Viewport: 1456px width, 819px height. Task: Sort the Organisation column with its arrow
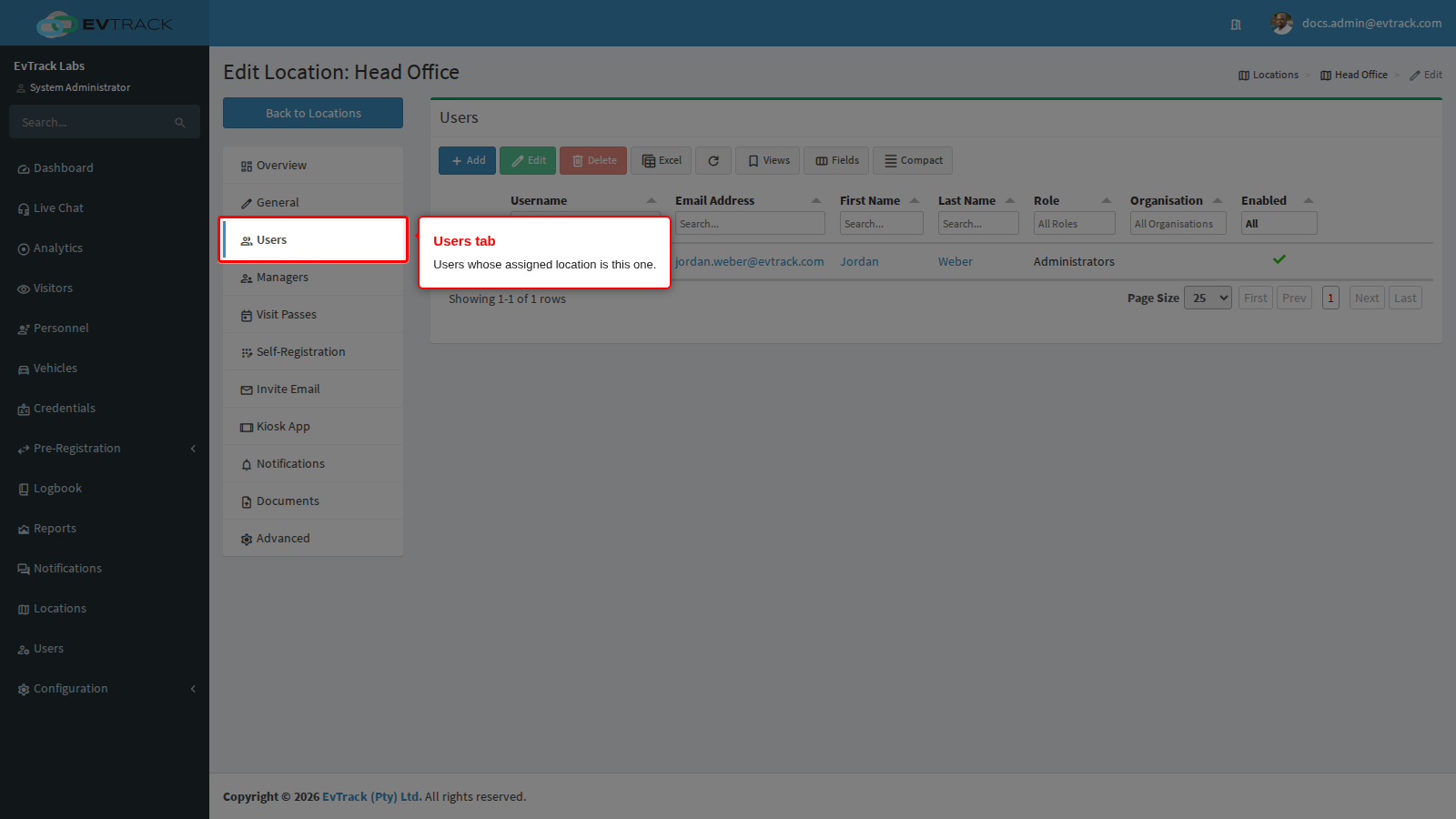1218,201
